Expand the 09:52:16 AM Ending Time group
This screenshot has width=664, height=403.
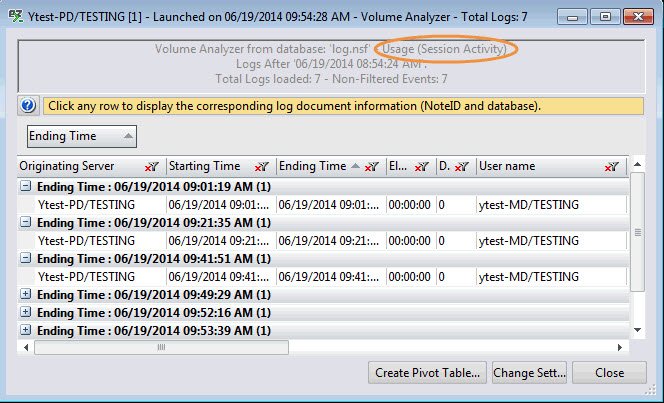[x=26, y=312]
